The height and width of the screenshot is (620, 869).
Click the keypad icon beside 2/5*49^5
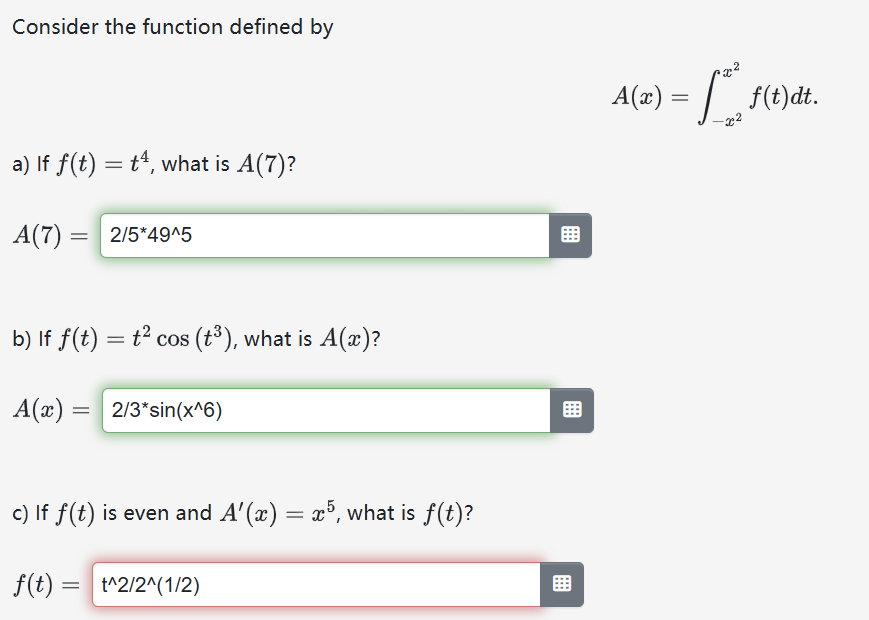click(x=570, y=235)
